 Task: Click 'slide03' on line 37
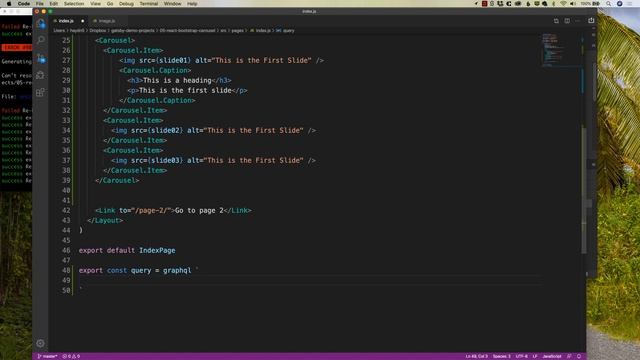click(x=165, y=160)
